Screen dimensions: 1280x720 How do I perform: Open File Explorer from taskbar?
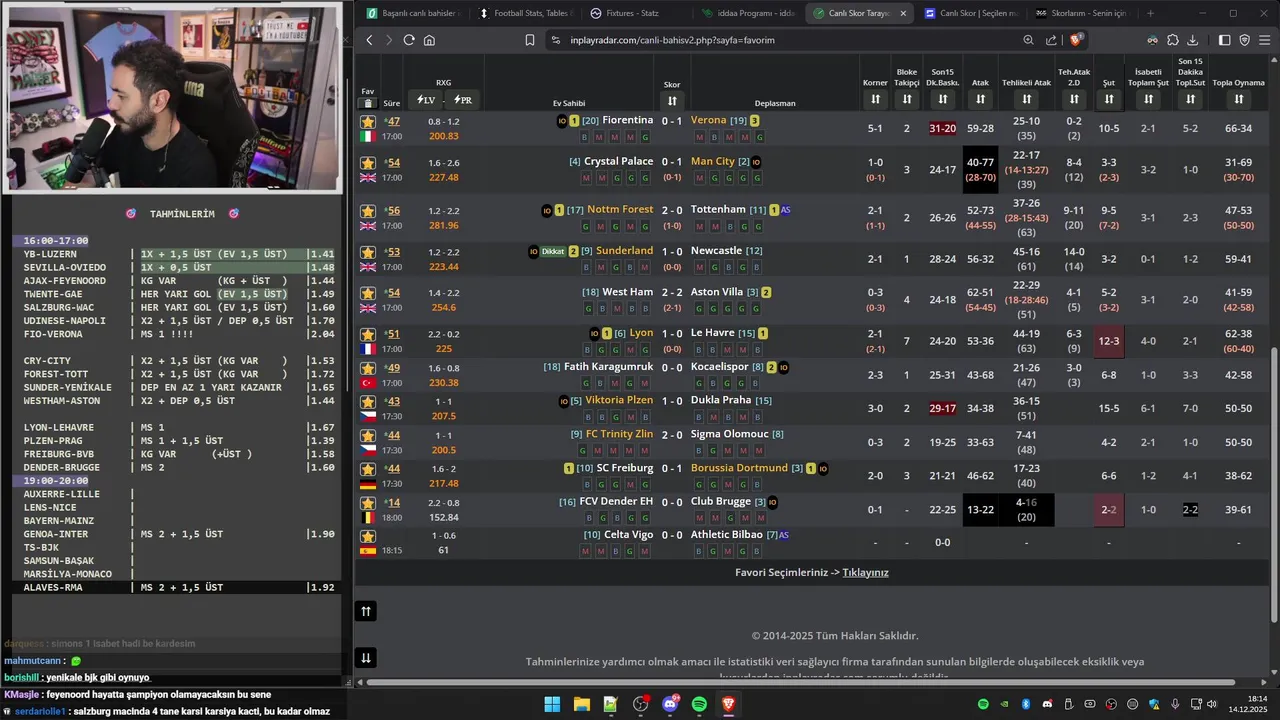tap(581, 704)
